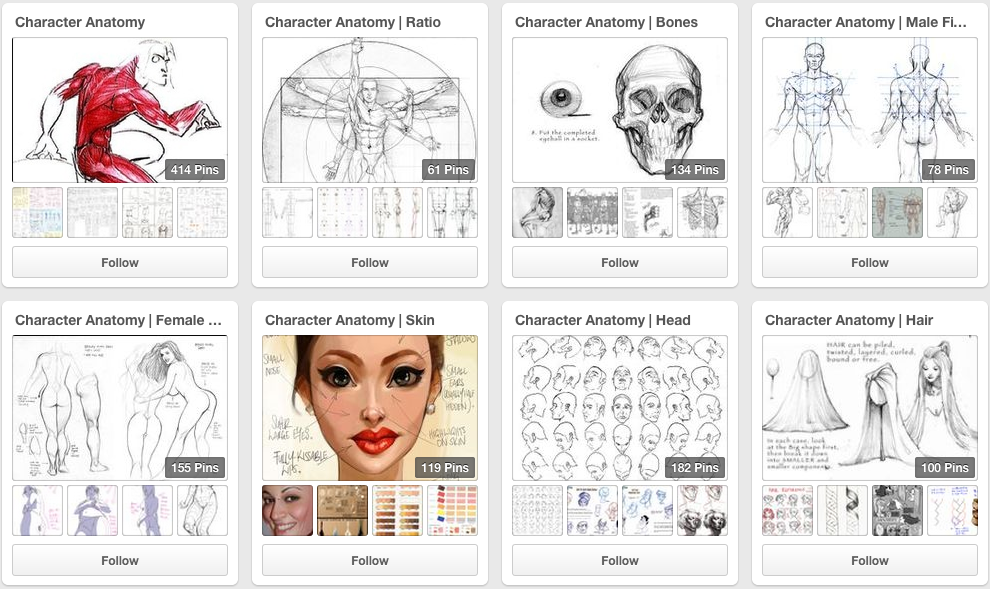Click Follow under Character Anatomy | Bones
The width and height of the screenshot is (990, 589).
(x=620, y=262)
